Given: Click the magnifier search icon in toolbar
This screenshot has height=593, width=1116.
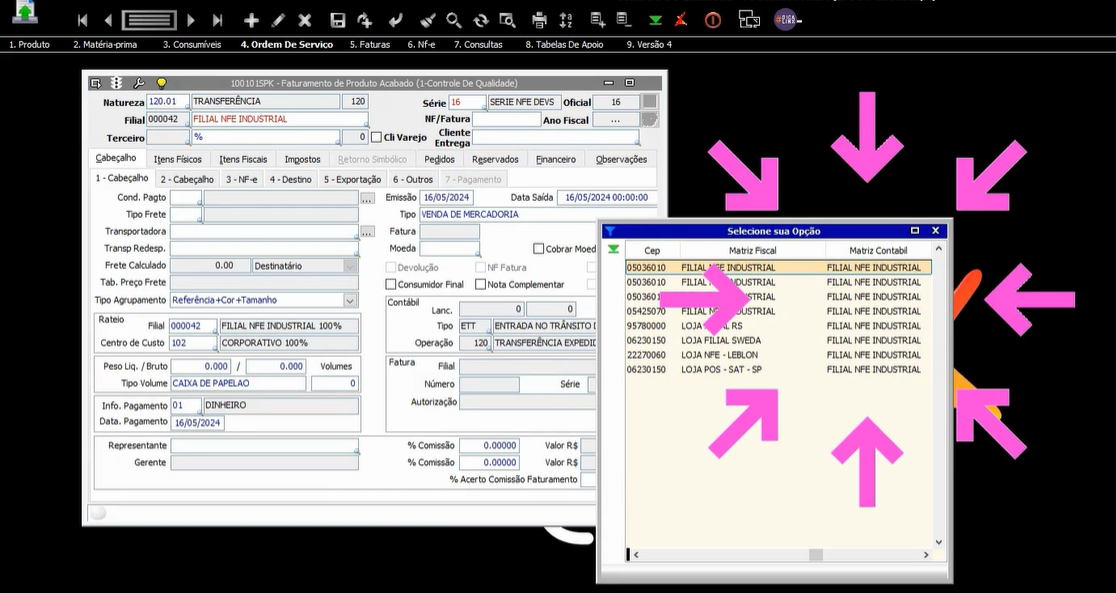Looking at the screenshot, I should coord(454,20).
